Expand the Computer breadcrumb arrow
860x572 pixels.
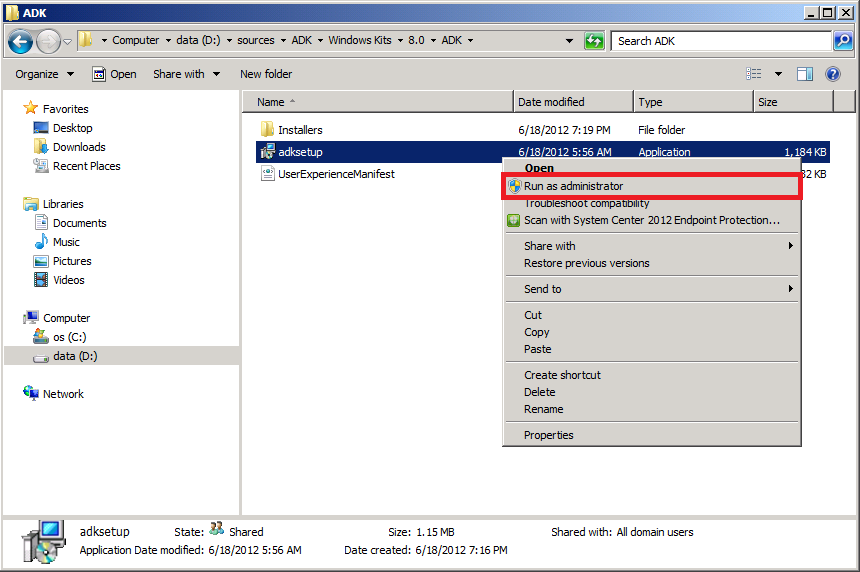168,41
